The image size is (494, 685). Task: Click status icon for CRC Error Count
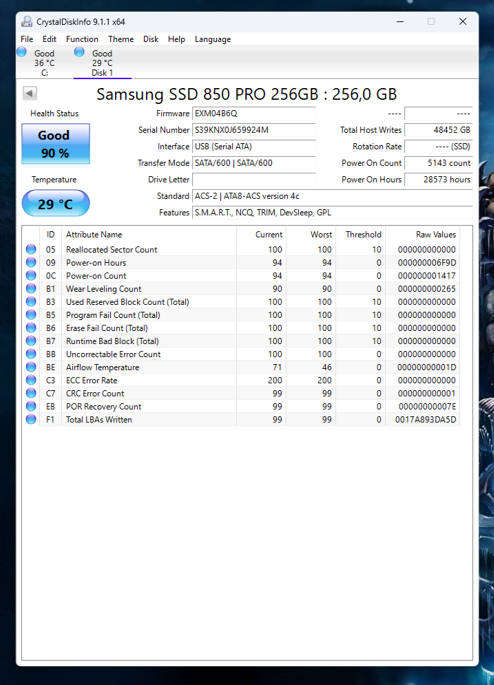(31, 393)
